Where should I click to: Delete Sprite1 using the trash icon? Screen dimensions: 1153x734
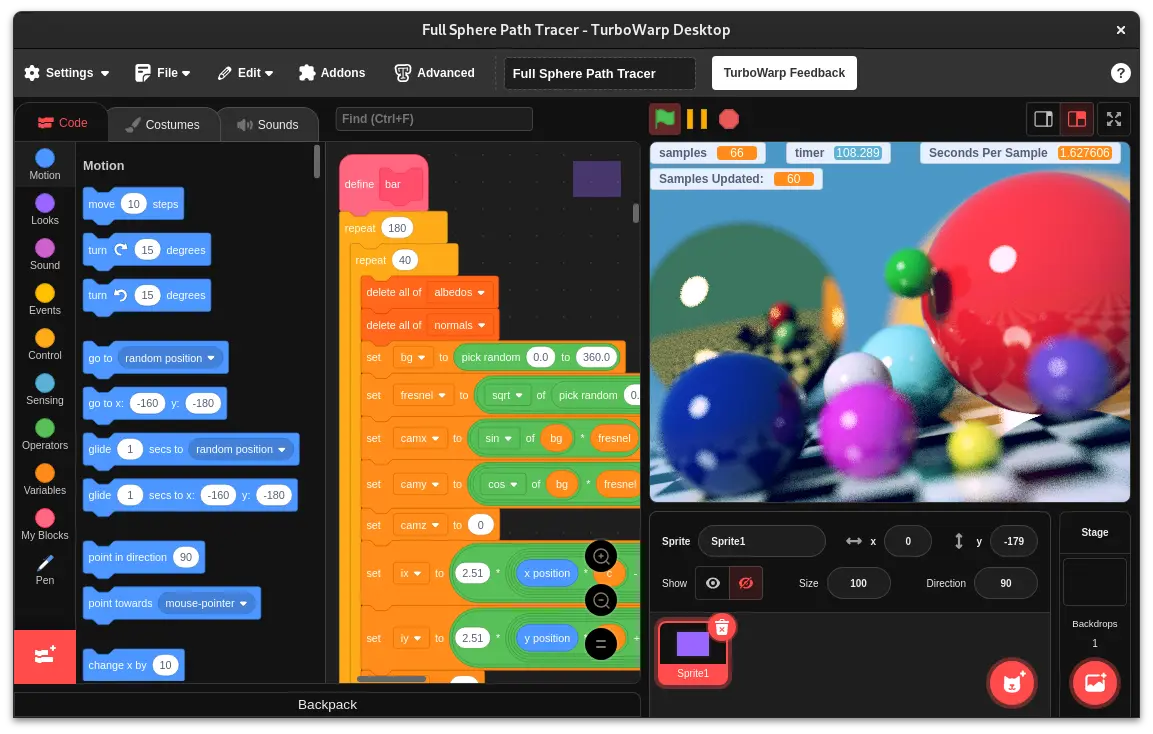click(x=722, y=627)
